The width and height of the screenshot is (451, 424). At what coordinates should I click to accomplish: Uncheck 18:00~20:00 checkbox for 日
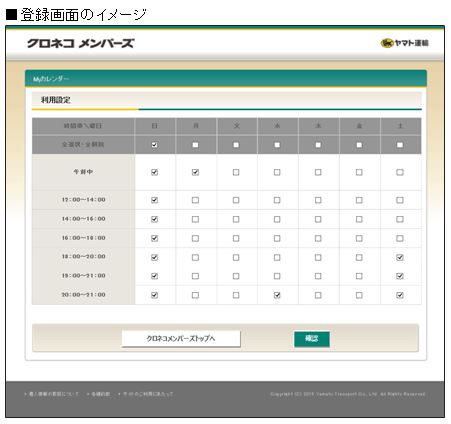point(154,257)
